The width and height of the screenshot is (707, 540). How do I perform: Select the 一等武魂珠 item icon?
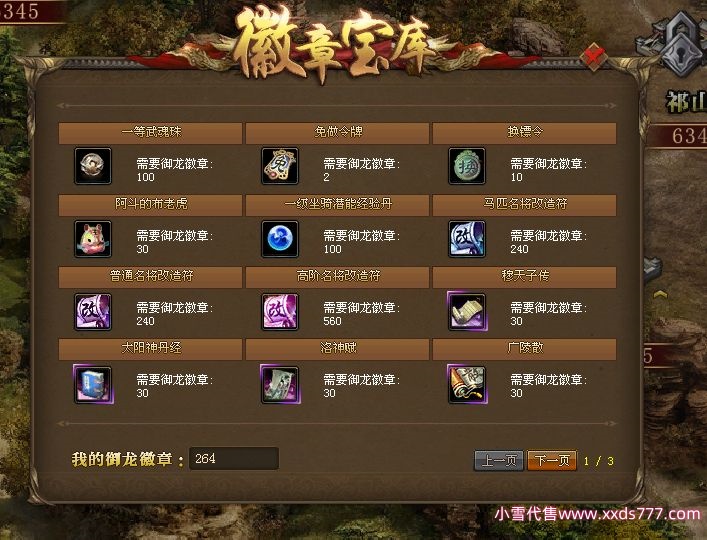click(x=93, y=166)
